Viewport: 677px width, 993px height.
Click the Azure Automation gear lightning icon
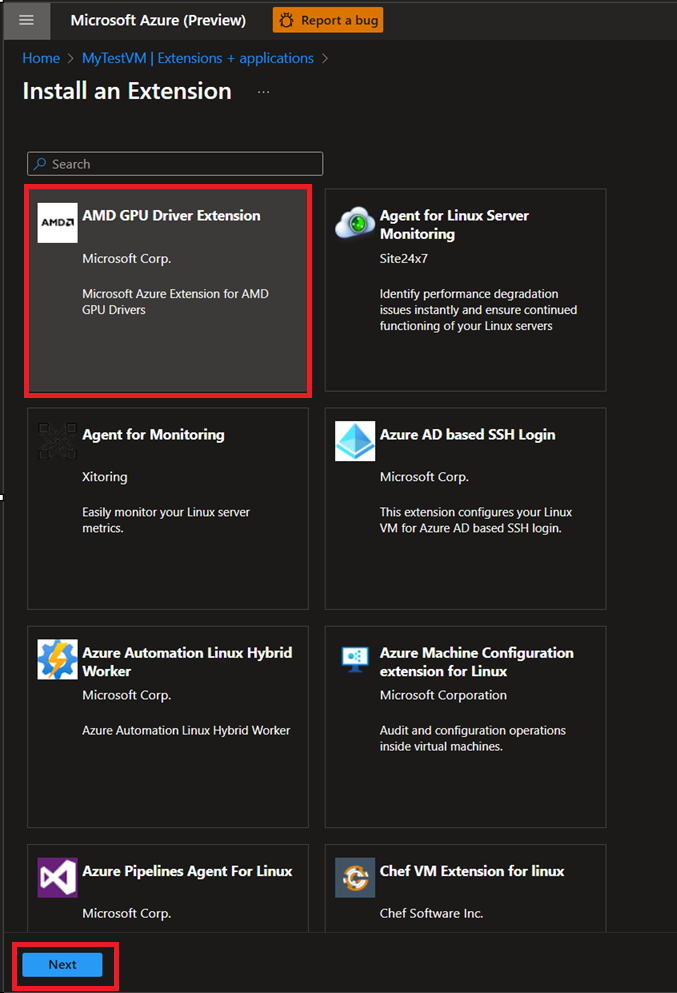[x=58, y=659]
